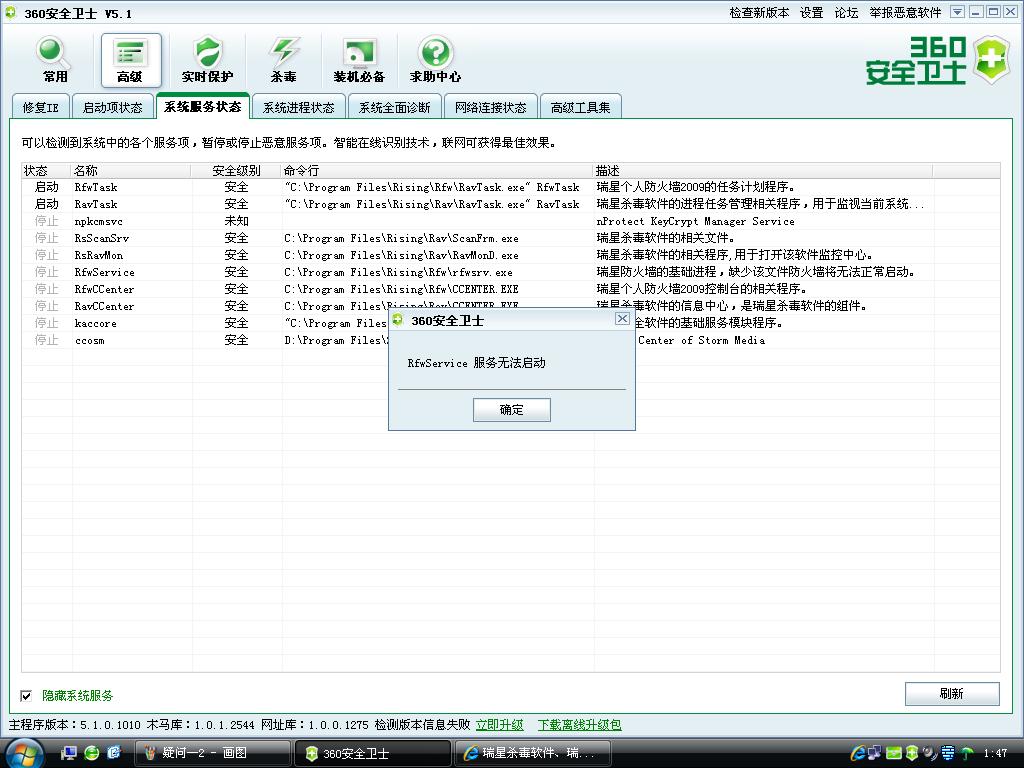Click the IE icon in system tray
The width and height of the screenshot is (1024, 768).
pos(858,753)
